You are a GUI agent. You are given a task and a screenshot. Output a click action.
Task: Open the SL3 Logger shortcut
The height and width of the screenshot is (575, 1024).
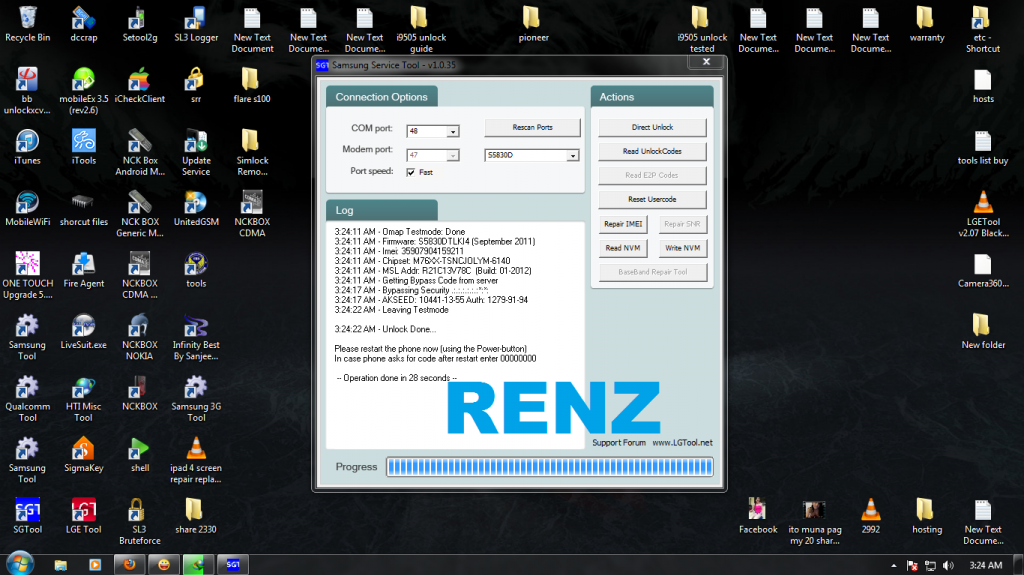coord(196,25)
